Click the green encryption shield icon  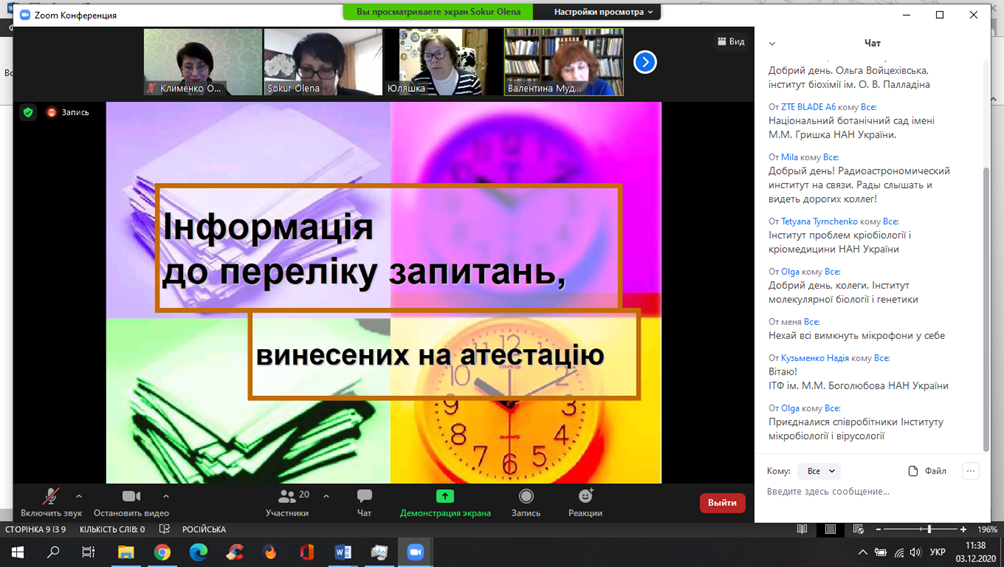(x=28, y=113)
